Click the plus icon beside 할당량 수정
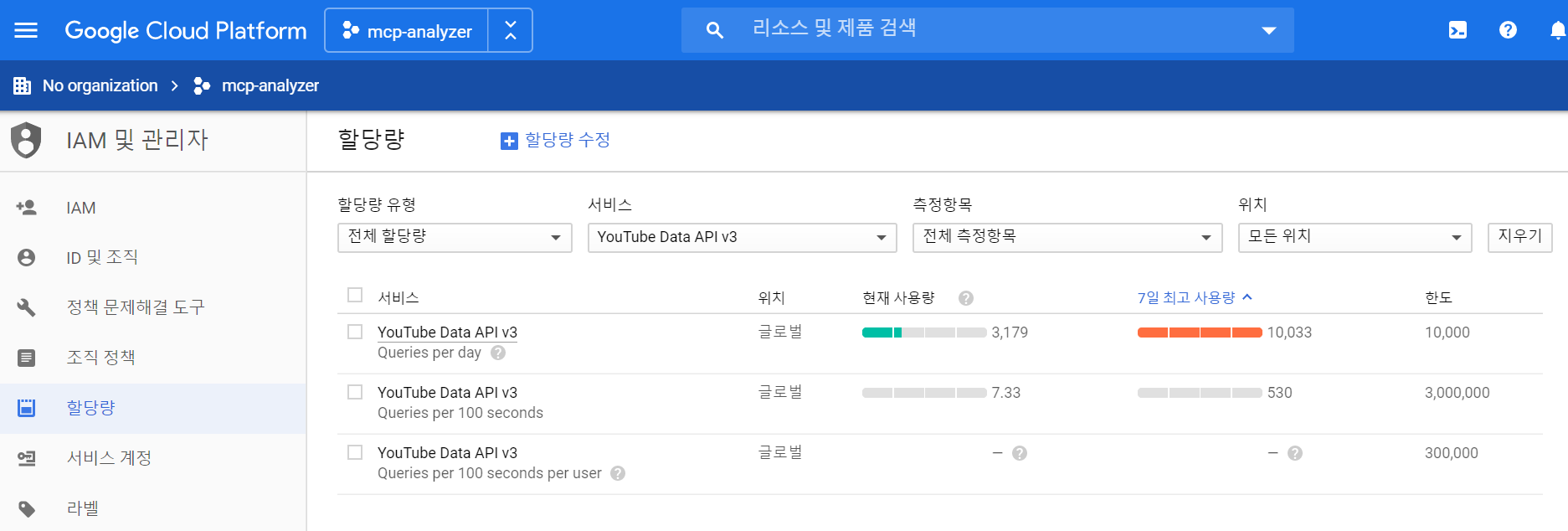This screenshot has height=531, width=1568. (509, 141)
